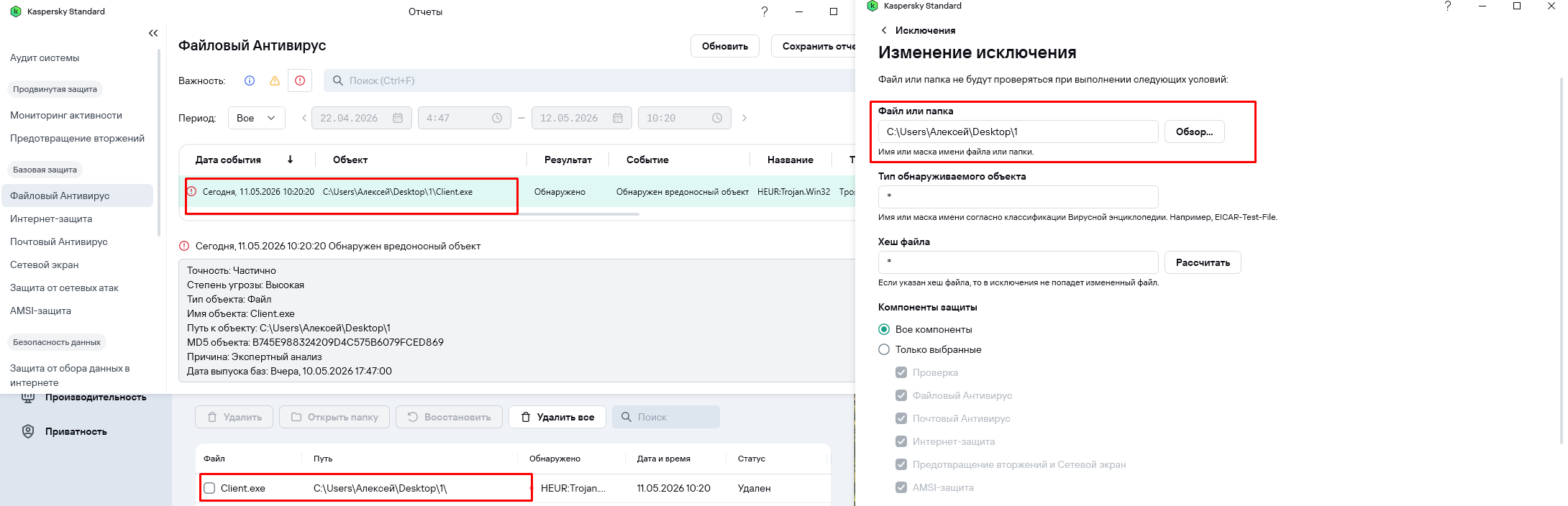
Task: Open Аудит системы report section
Action: tap(45, 57)
